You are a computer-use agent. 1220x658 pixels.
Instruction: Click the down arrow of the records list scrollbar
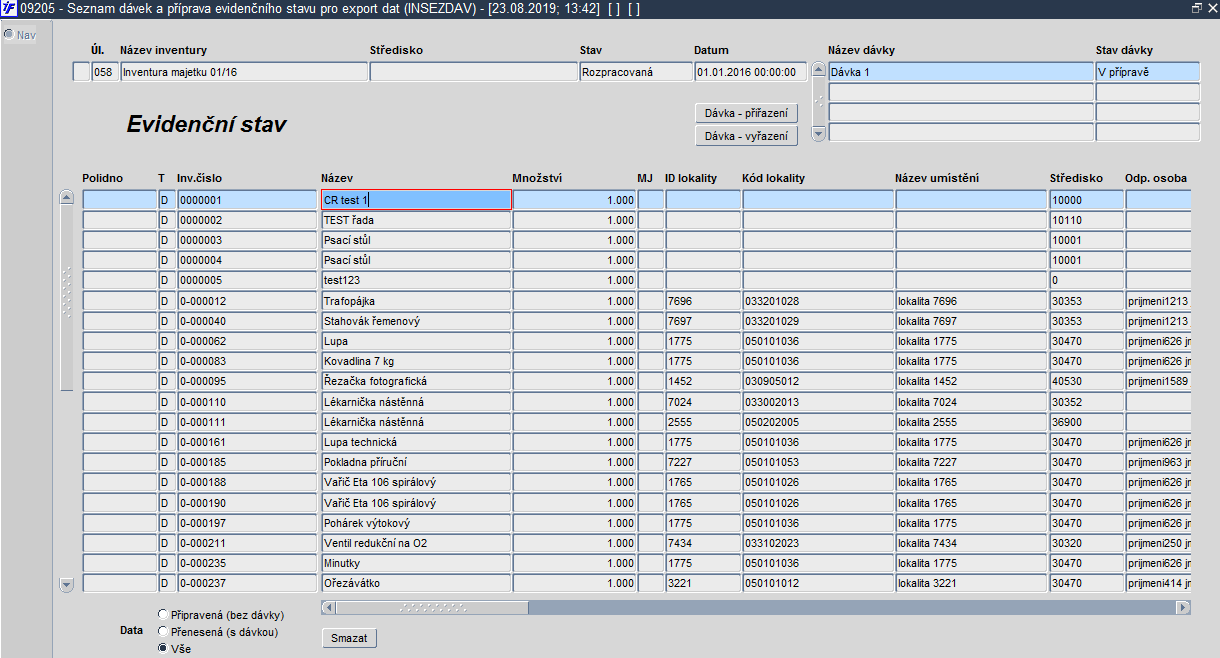(67, 584)
